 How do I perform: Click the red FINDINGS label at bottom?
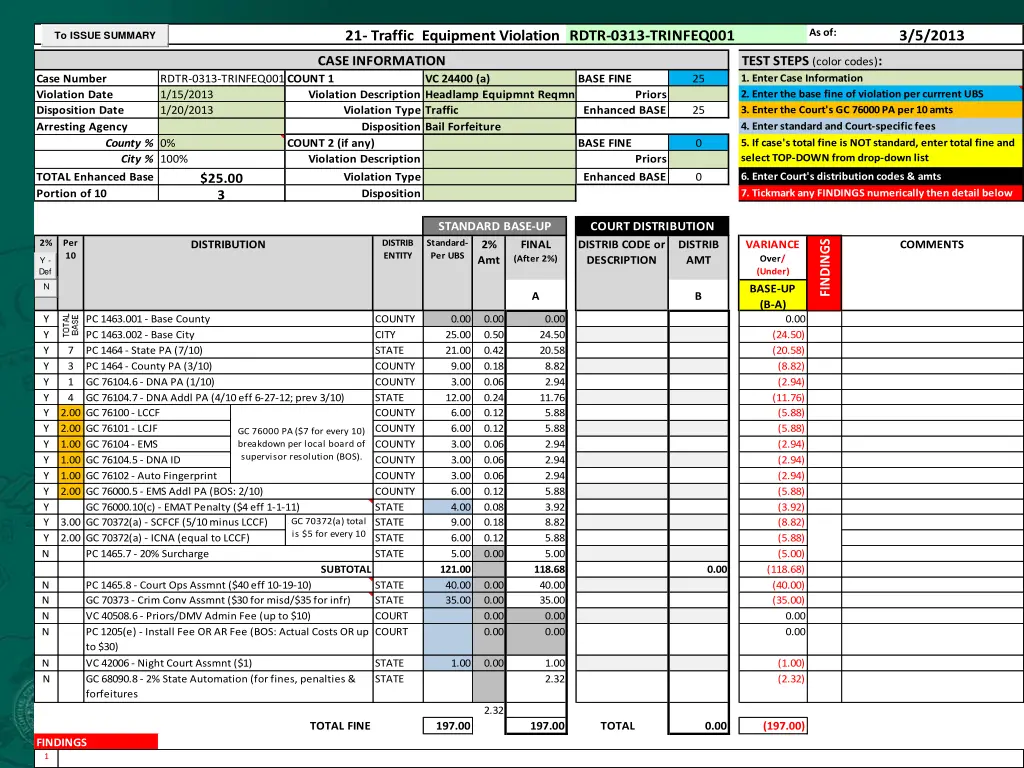[96, 742]
